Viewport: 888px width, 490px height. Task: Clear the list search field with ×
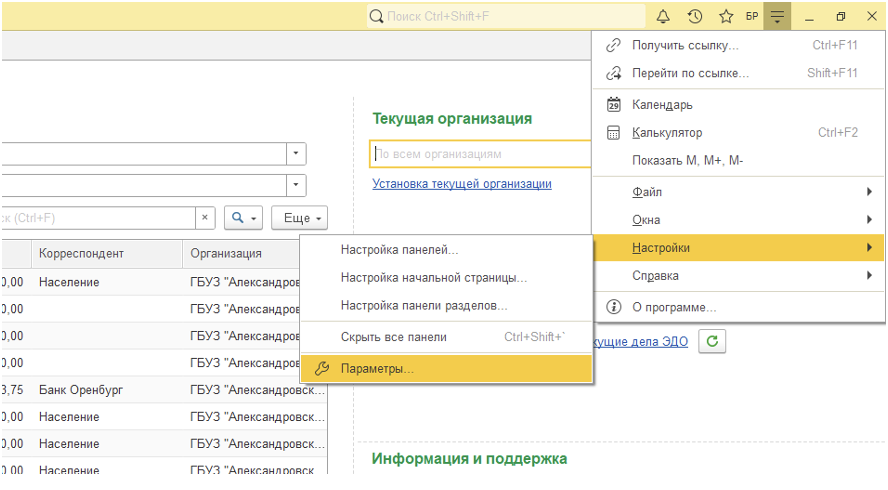(205, 218)
